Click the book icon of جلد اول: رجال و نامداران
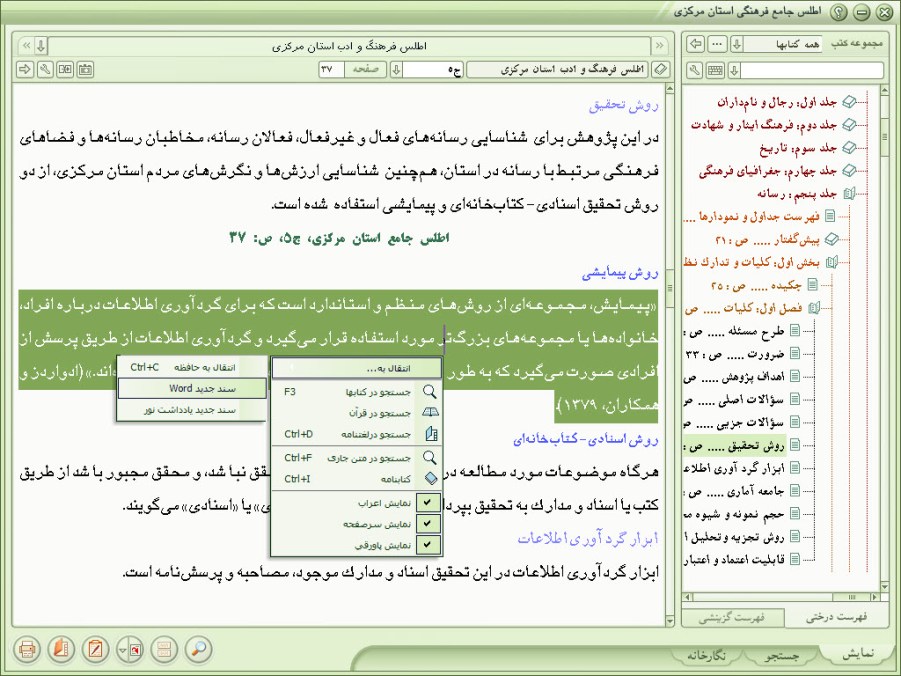This screenshot has height=676, width=901. coord(849,102)
